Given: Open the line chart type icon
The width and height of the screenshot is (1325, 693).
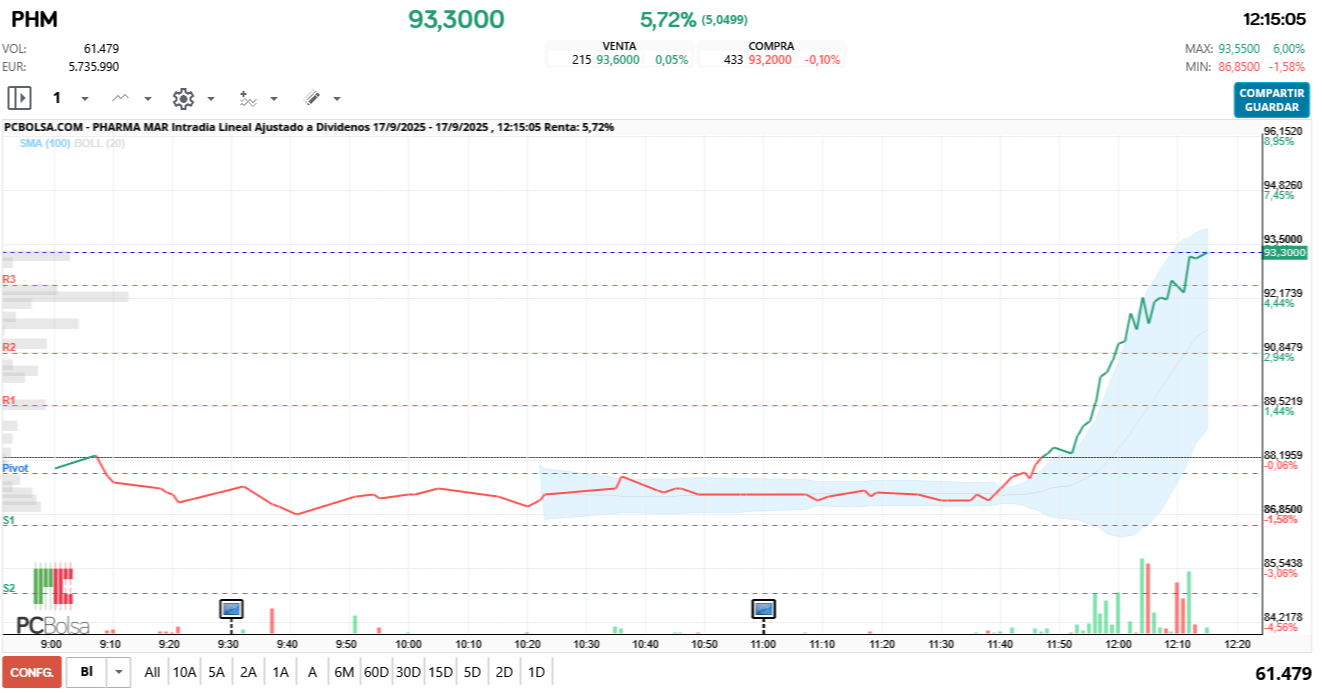Looking at the screenshot, I should (120, 98).
